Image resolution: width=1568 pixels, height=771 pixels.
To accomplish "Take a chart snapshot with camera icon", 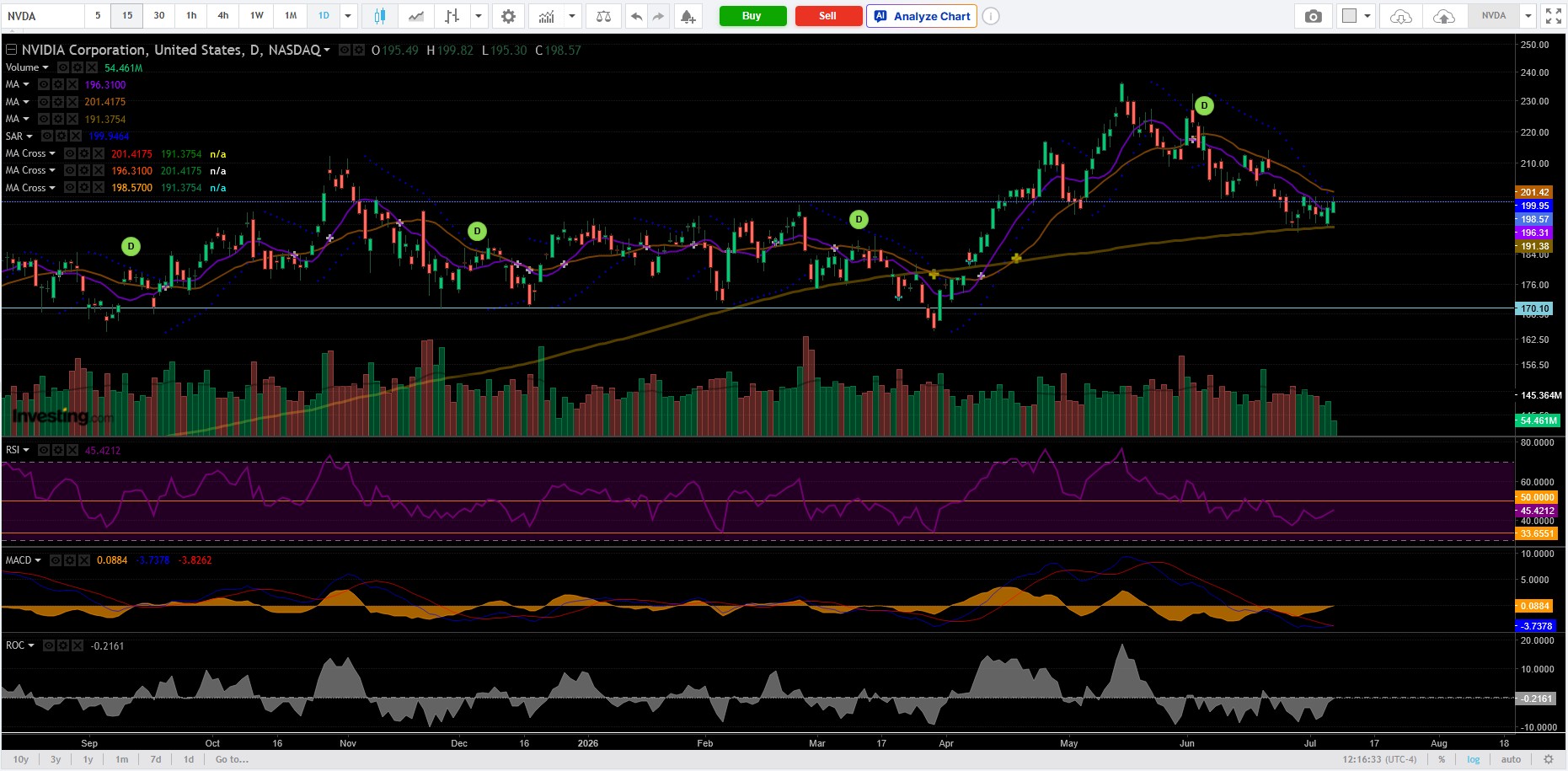I will tap(1313, 16).
